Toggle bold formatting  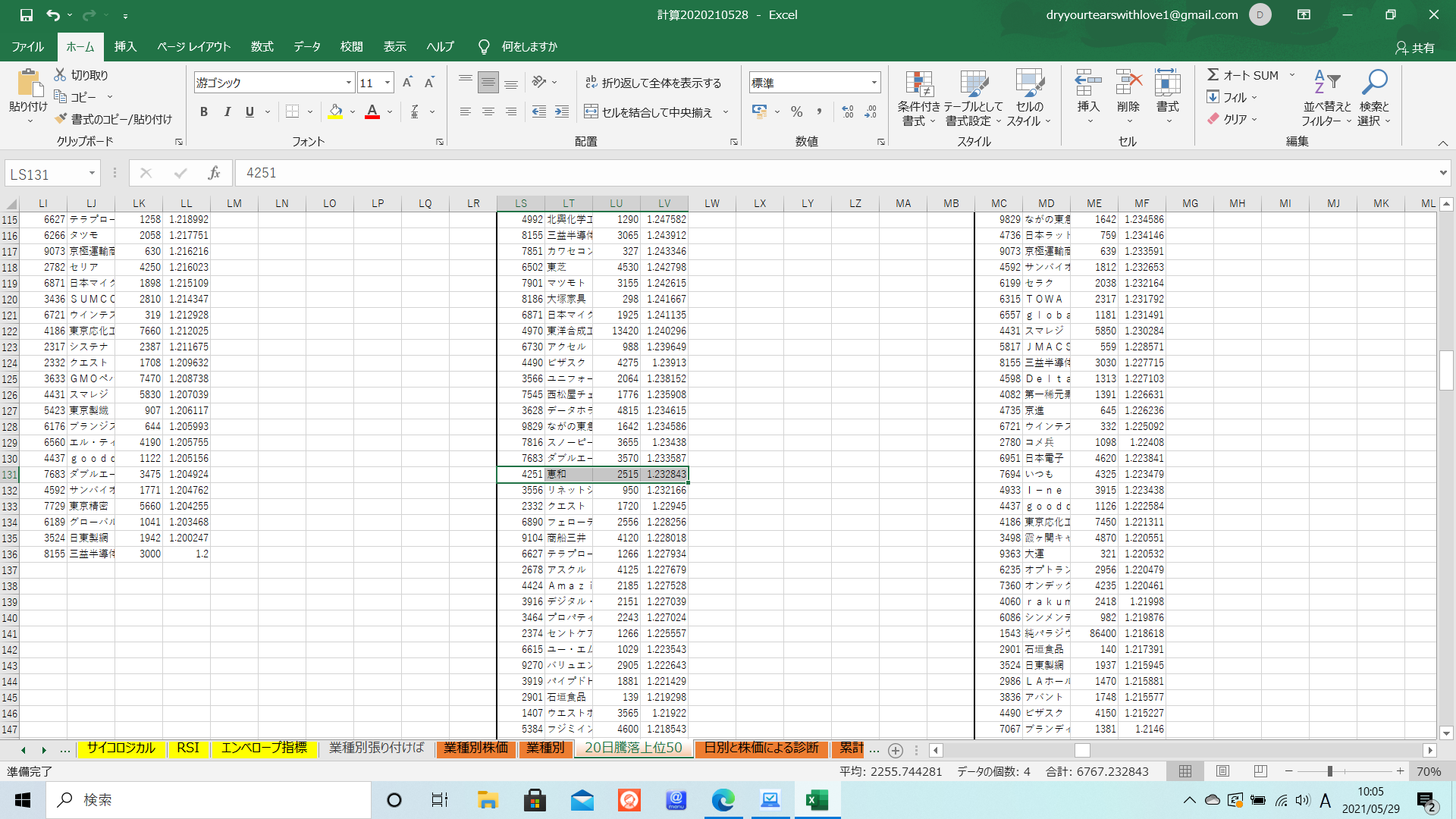(x=203, y=112)
